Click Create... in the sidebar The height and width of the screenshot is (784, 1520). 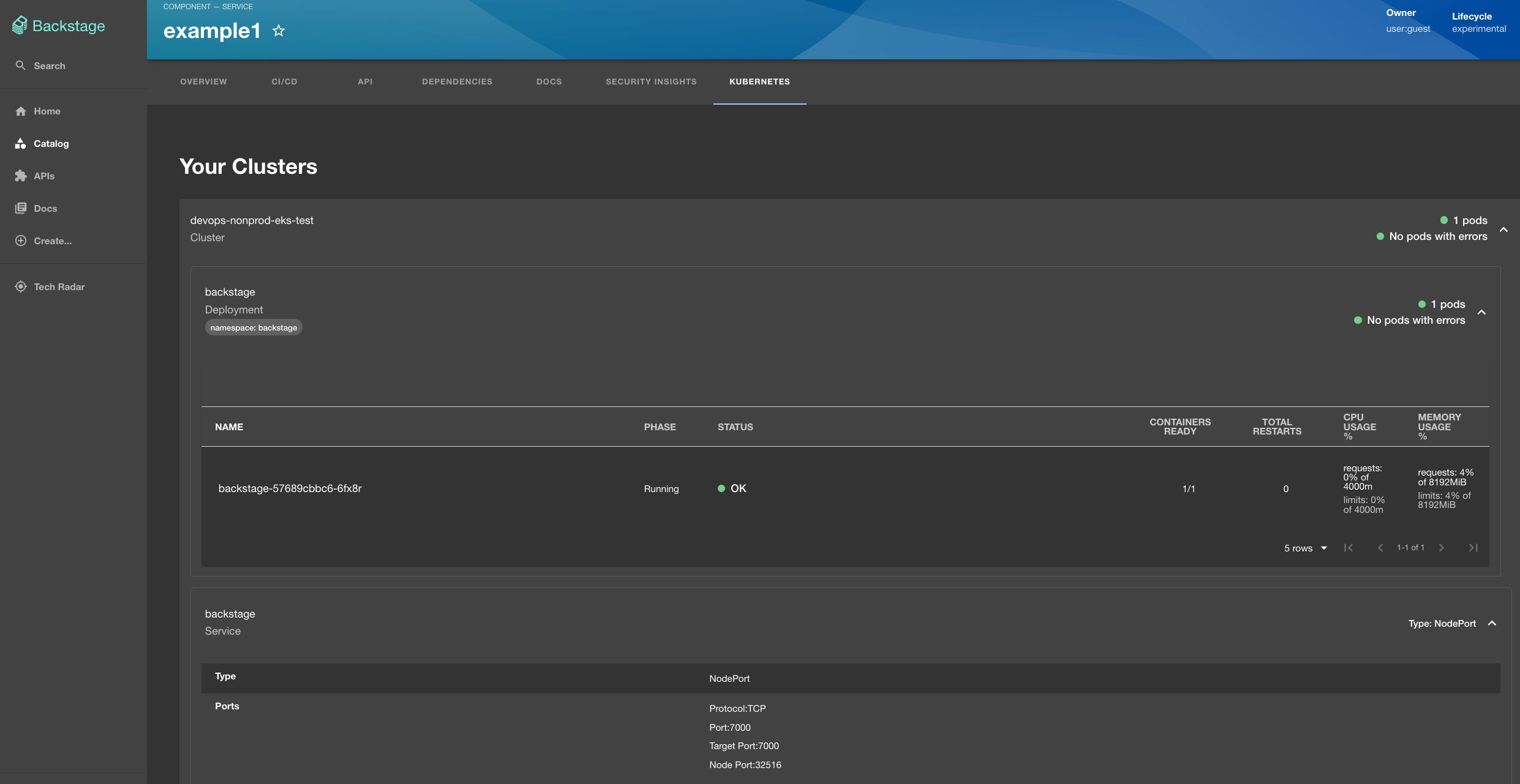click(52, 241)
